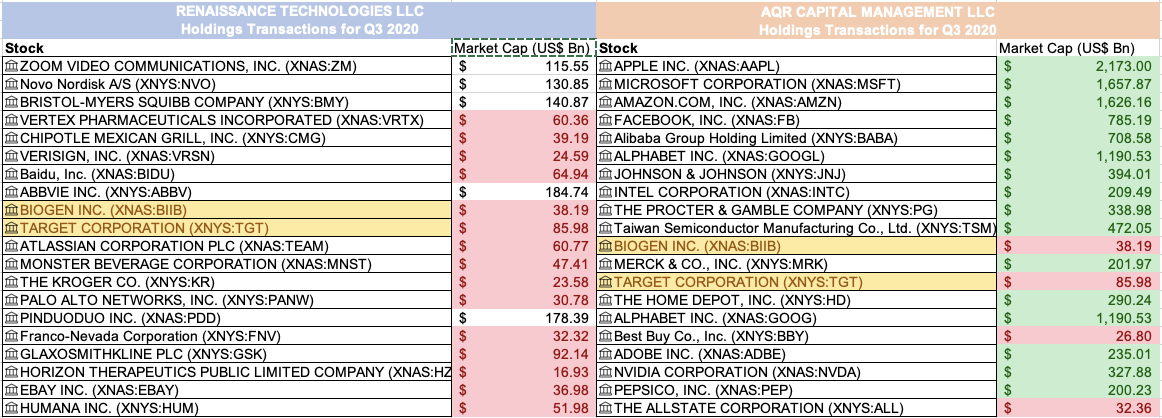This screenshot has height=418, width=1162.
Task: Select the red market cap value 16.93
Action: 524,372
